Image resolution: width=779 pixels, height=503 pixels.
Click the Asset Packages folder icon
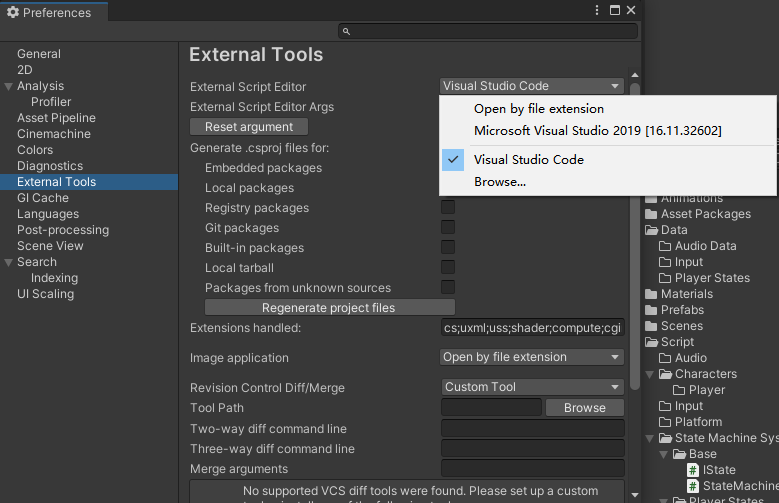[651, 214]
